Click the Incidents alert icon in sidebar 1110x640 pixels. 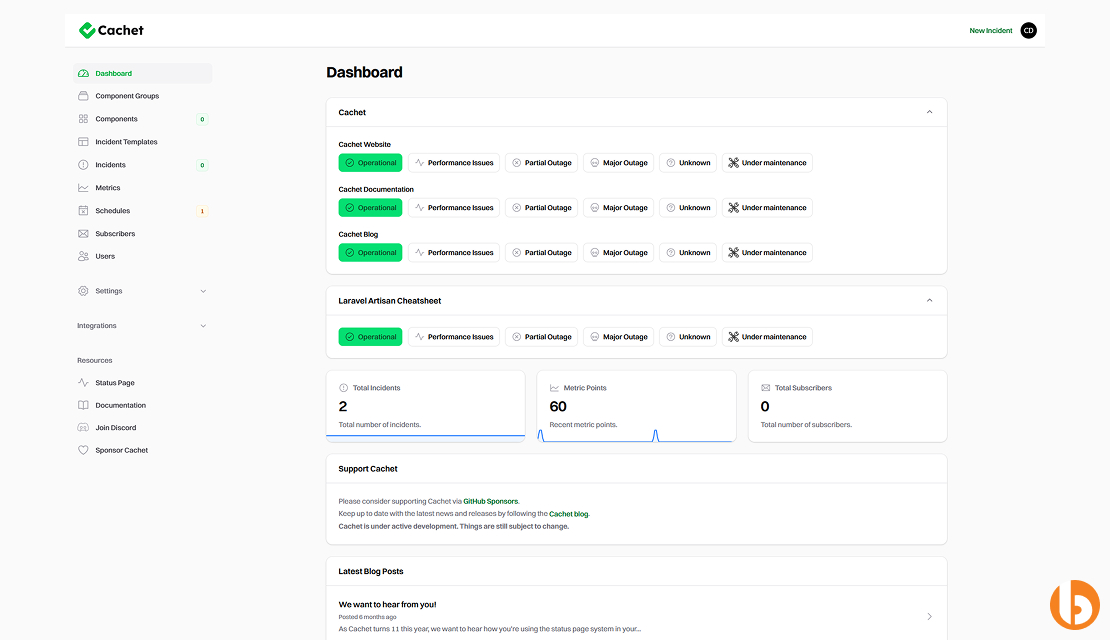[x=83, y=165]
